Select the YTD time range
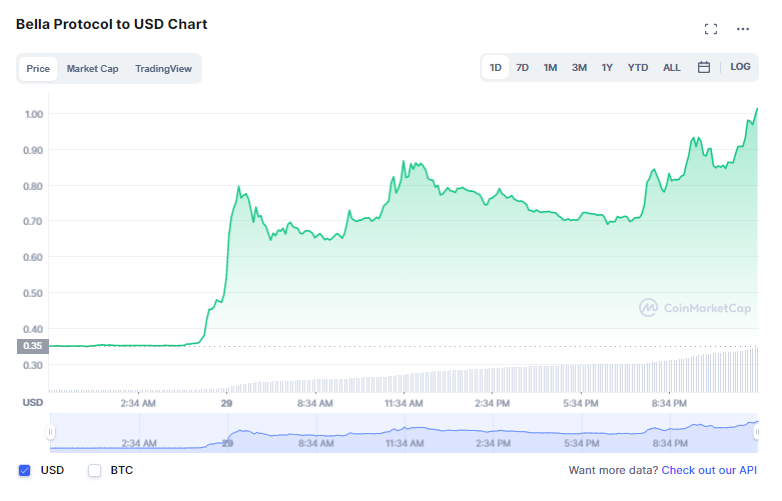The image size is (782, 501). point(638,67)
